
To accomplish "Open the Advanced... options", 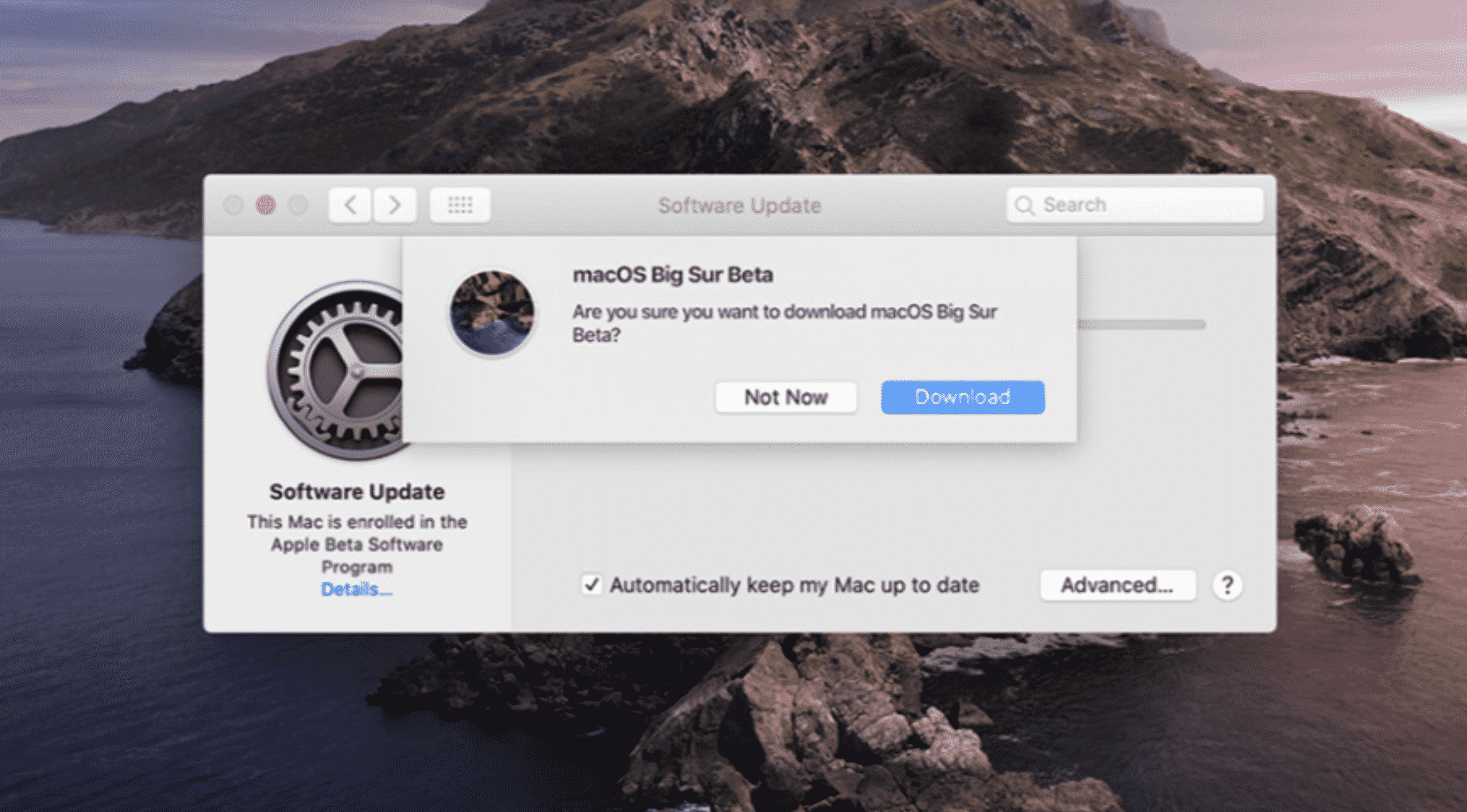I will pos(1117,585).
